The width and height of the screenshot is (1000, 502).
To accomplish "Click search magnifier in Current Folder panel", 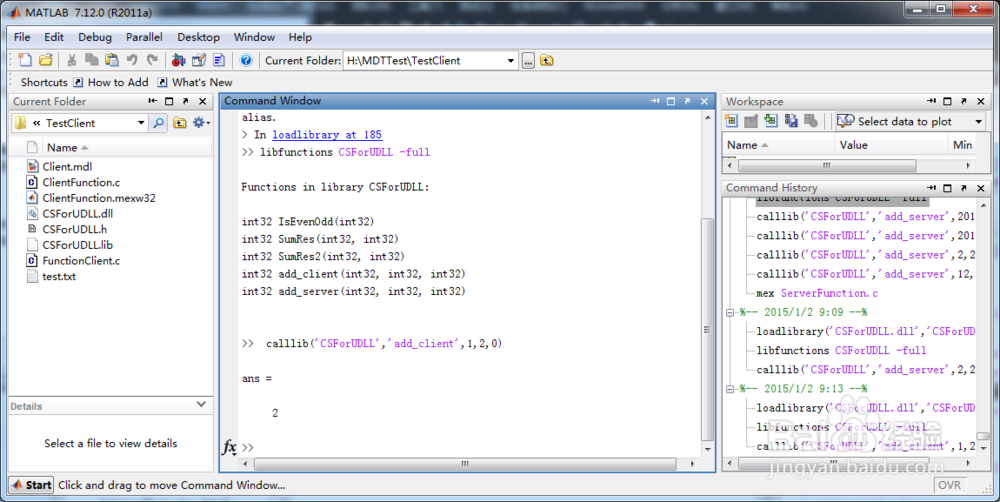I will tap(159, 122).
